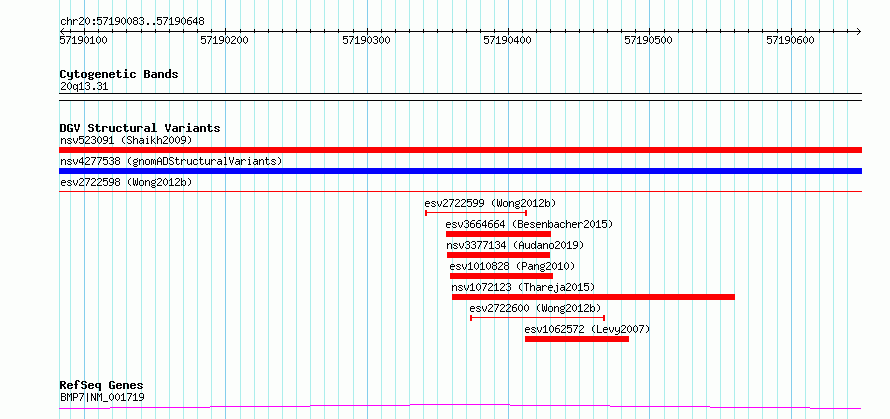Select the Cytogenetic Bands track heading

(x=119, y=74)
